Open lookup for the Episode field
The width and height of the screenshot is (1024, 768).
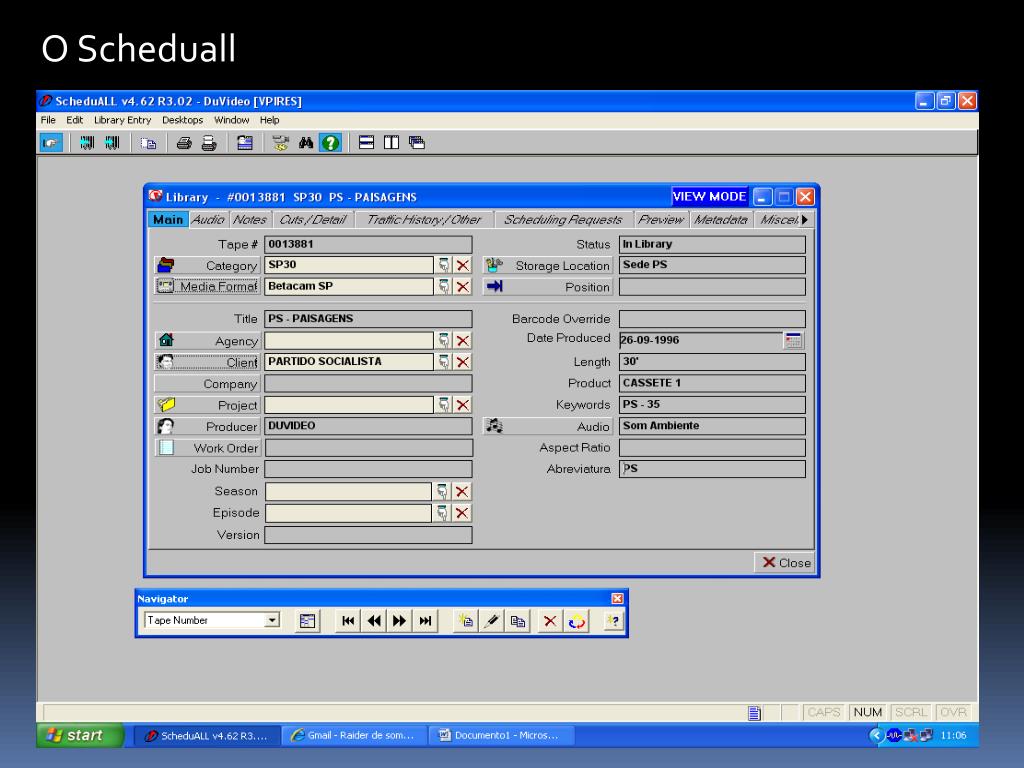[443, 513]
